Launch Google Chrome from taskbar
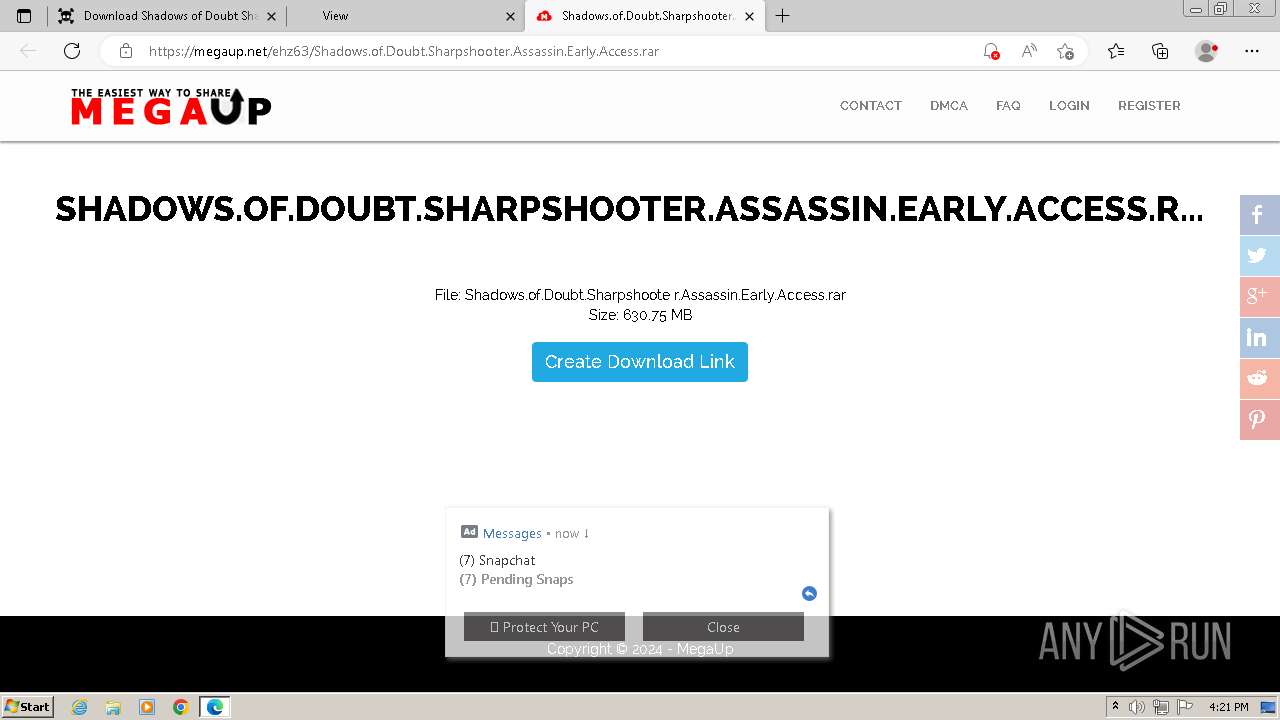The height and width of the screenshot is (720, 1280). click(180, 707)
